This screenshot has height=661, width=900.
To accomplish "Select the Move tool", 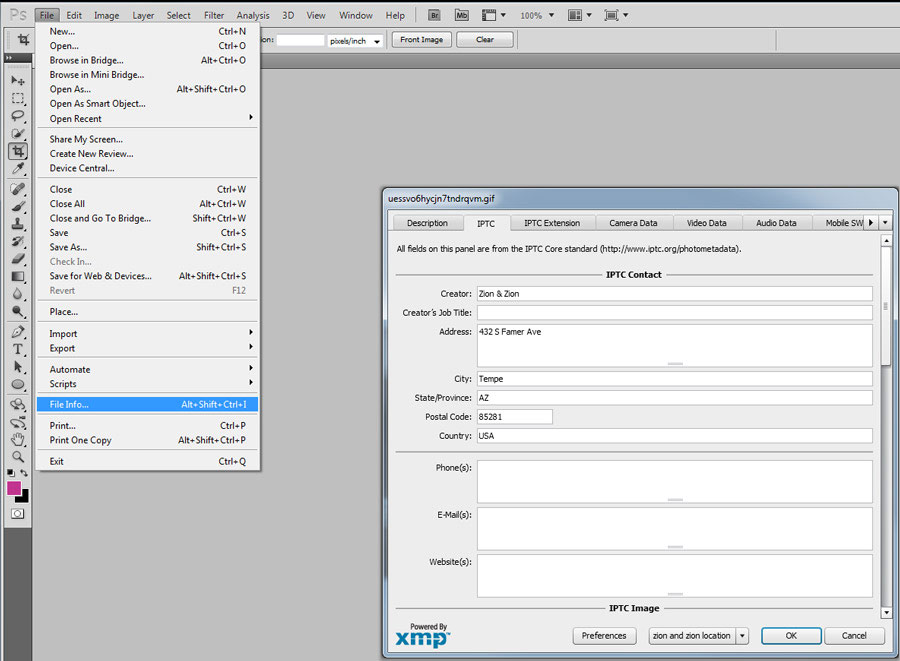I will point(18,81).
